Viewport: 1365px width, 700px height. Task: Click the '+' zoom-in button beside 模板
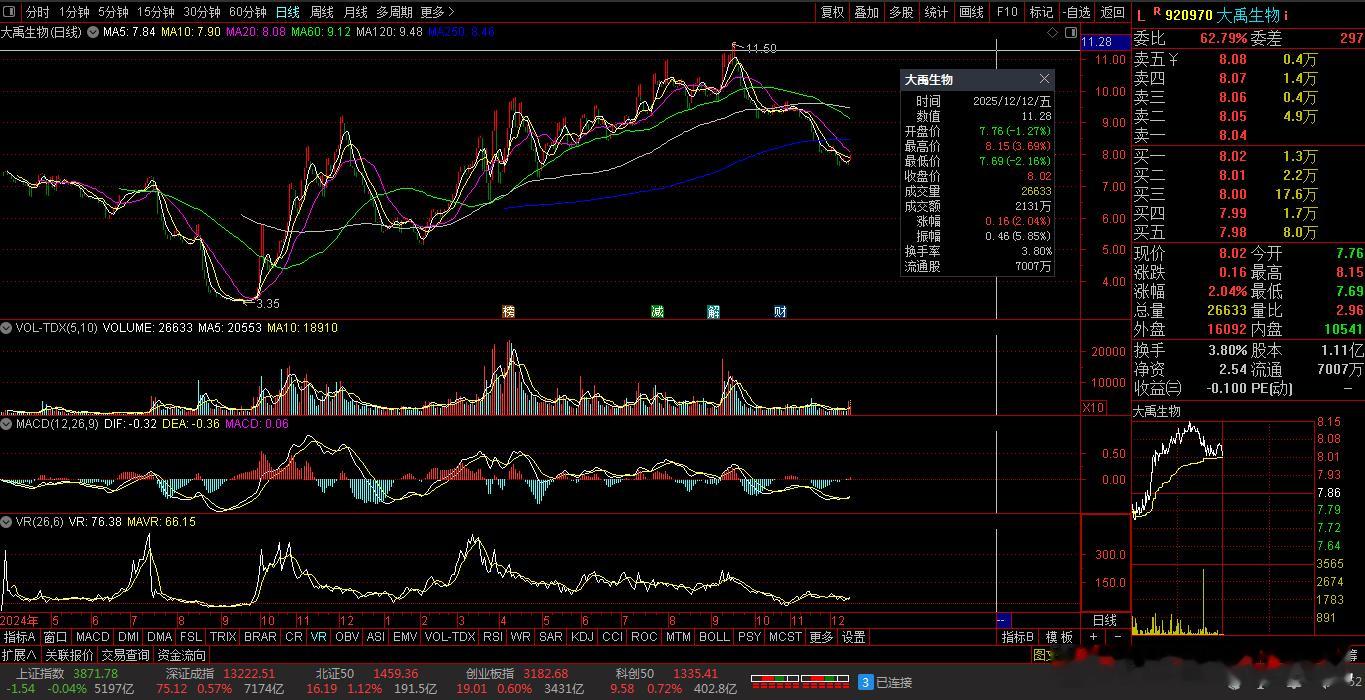(1094, 637)
